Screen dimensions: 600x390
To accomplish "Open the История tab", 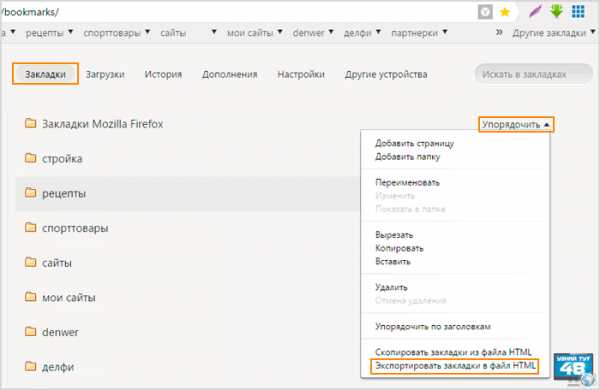I will 163,74.
